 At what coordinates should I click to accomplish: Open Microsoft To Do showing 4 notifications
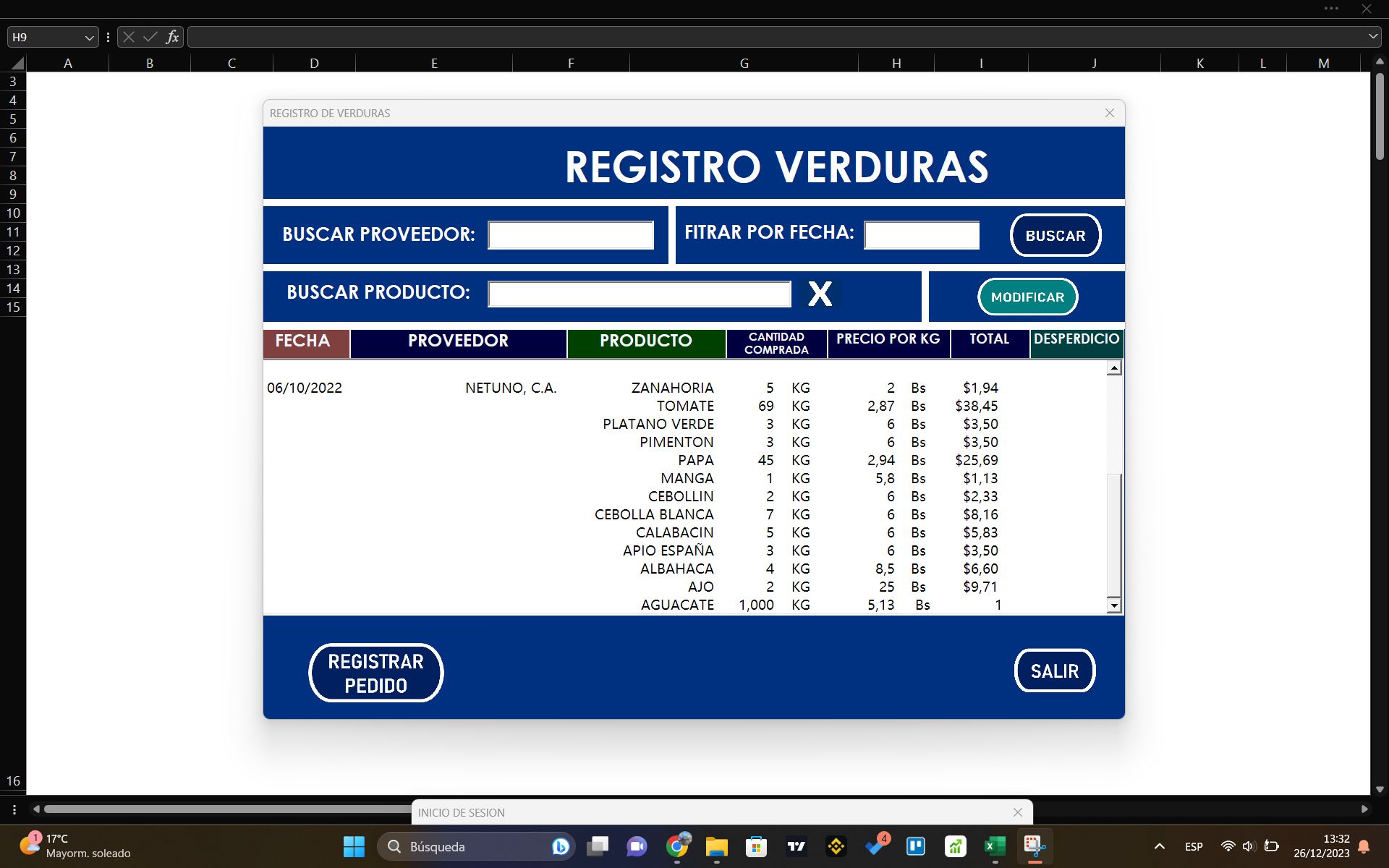tap(875, 846)
